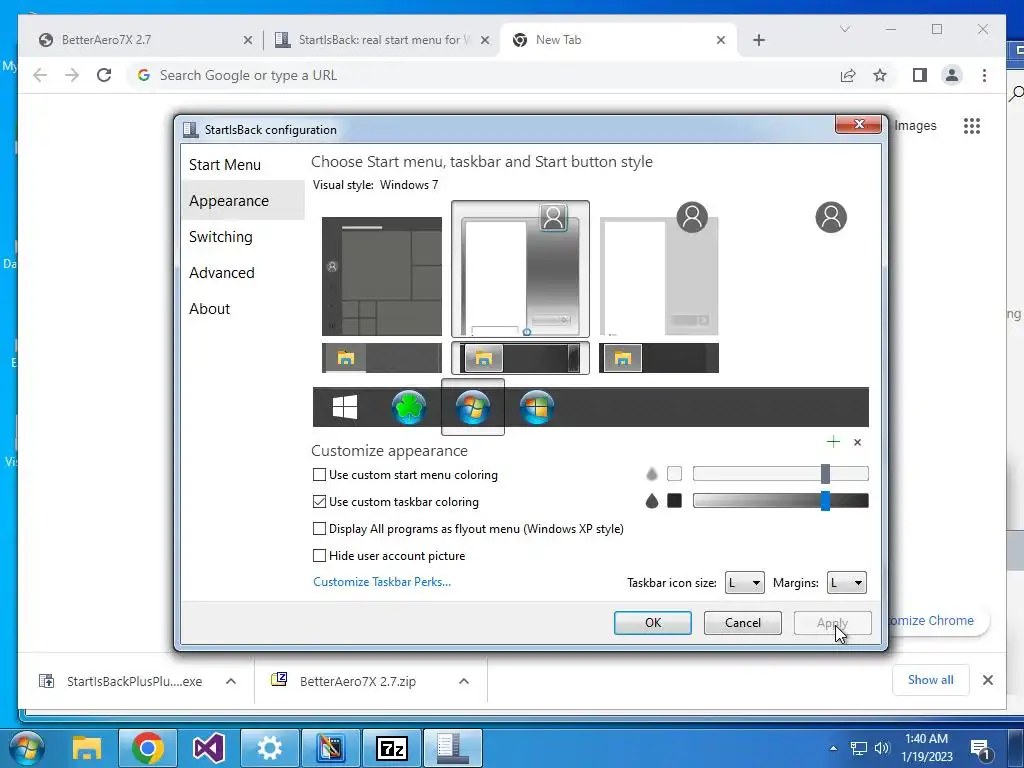Pick the Windows 8 style start orb
The image size is (1024, 768).
pyautogui.click(x=537, y=407)
